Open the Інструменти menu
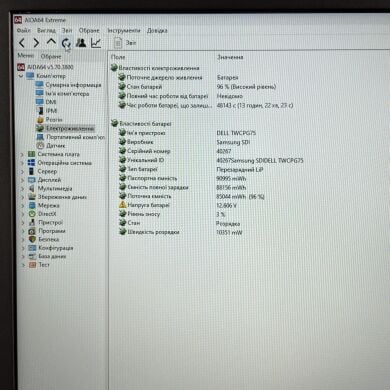The image size is (390, 390). point(124,30)
